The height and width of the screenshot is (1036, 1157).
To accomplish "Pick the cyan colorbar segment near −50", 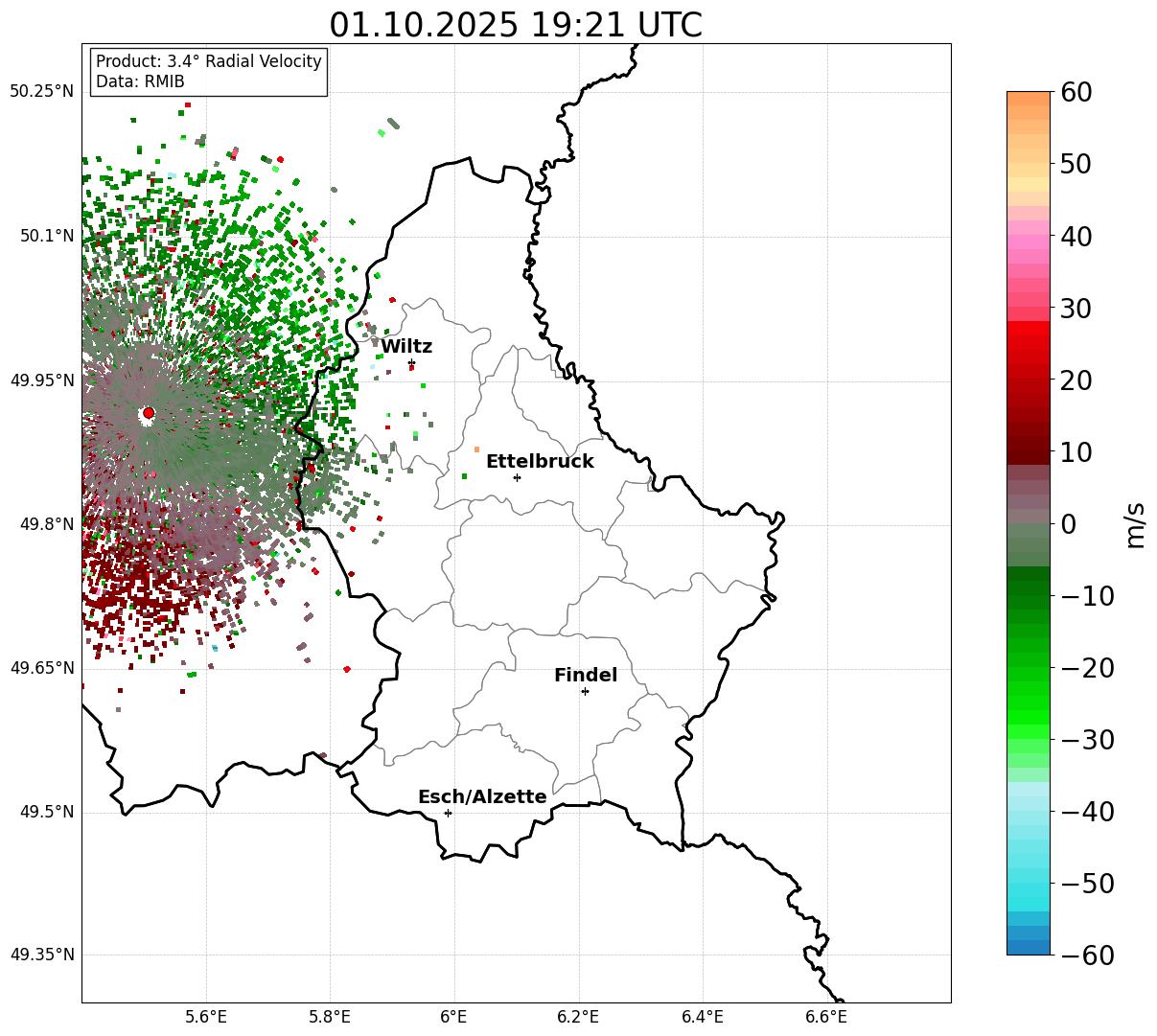I will point(1029,883).
